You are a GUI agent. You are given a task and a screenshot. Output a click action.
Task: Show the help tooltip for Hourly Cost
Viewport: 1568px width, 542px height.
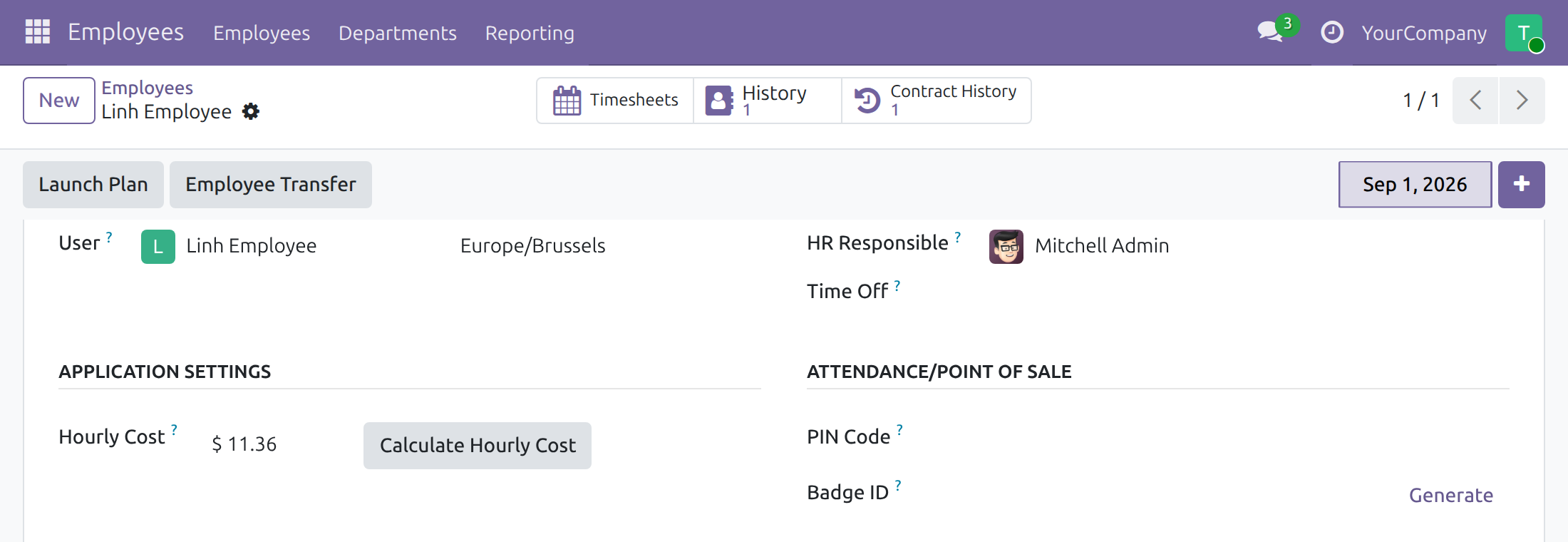(x=174, y=430)
